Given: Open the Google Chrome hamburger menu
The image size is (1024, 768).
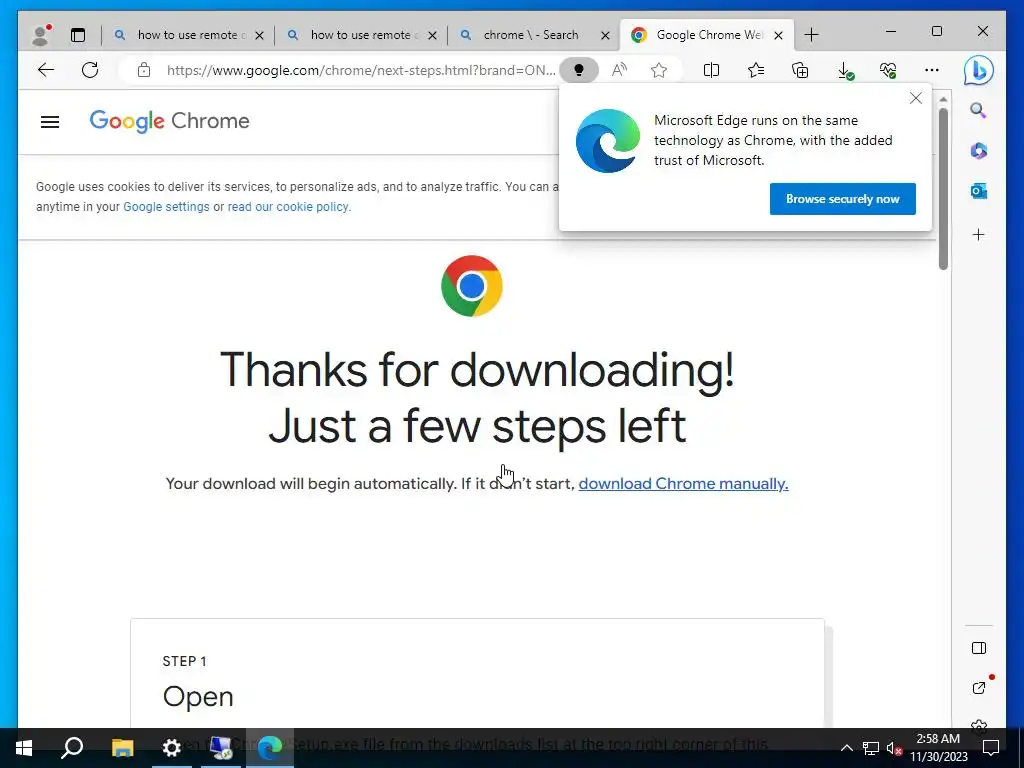Looking at the screenshot, I should click(50, 121).
